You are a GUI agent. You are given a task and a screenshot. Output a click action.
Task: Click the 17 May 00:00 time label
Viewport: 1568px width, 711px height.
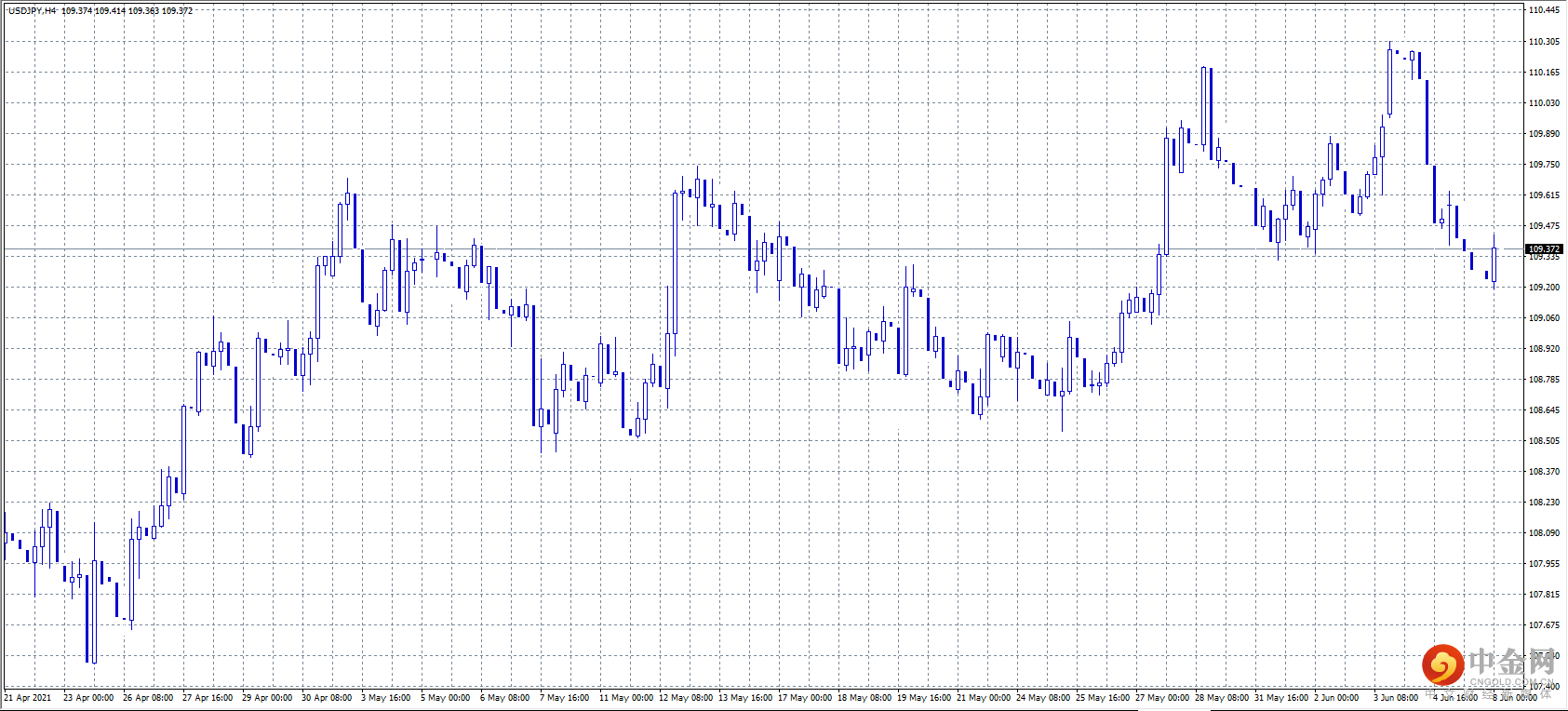(805, 697)
